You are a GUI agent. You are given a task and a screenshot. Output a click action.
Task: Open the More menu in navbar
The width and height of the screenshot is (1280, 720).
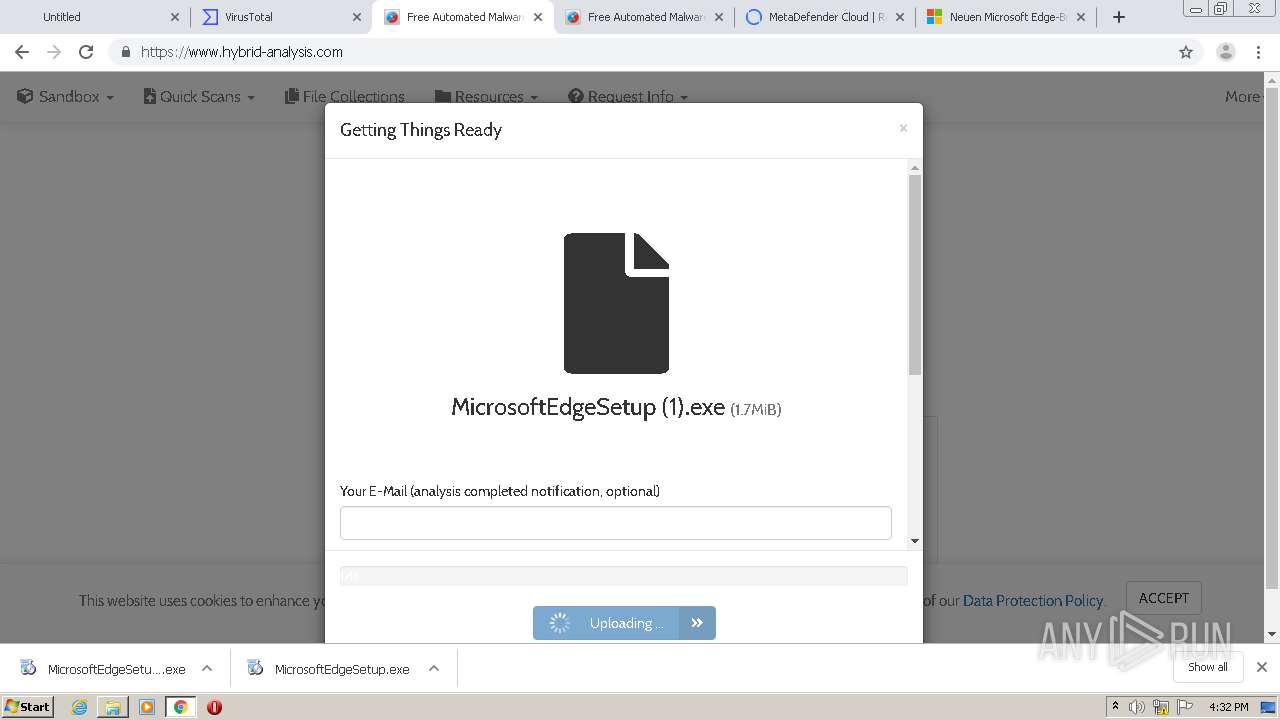click(x=1242, y=97)
